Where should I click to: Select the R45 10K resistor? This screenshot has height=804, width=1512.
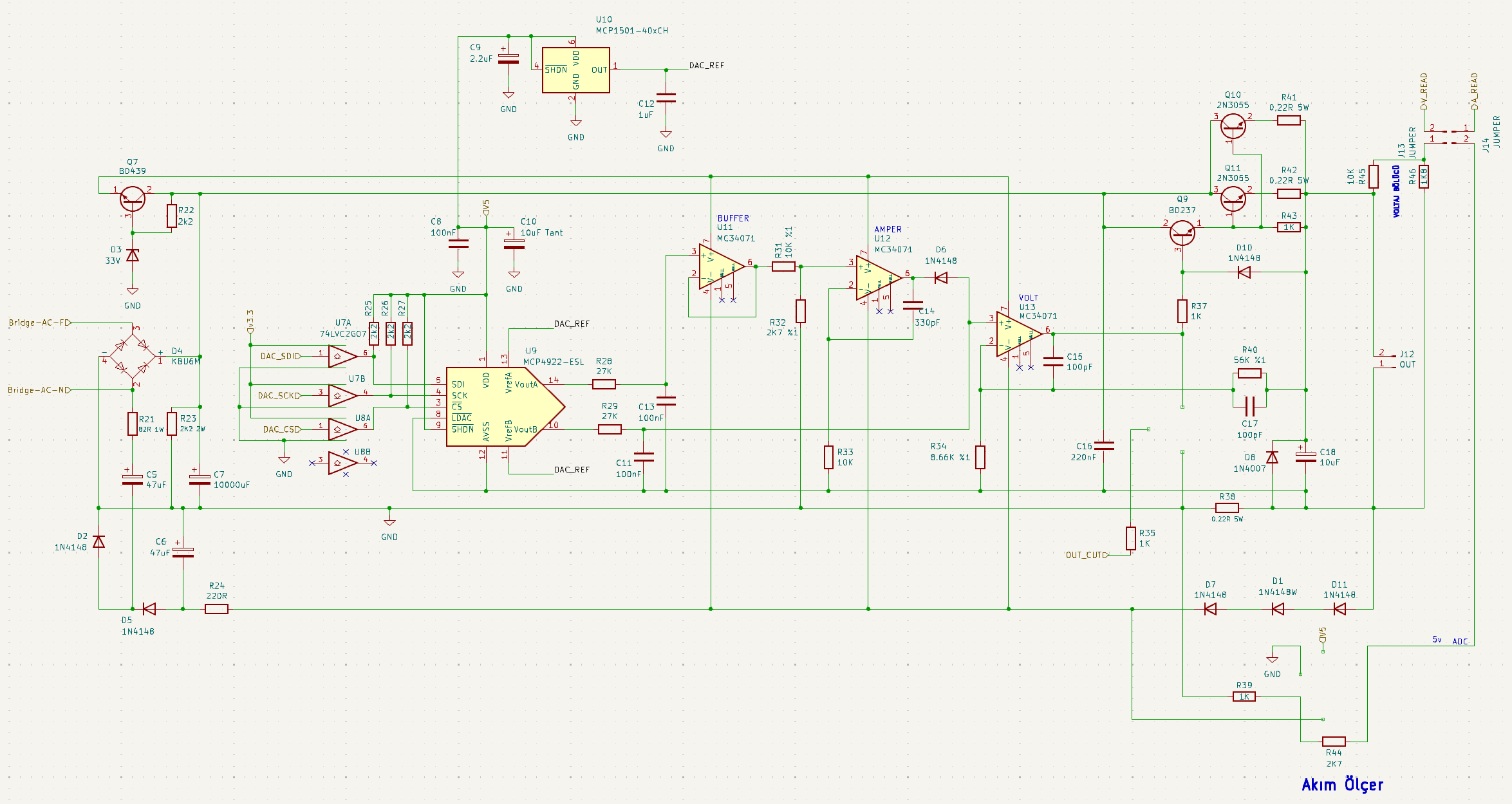click(1373, 176)
